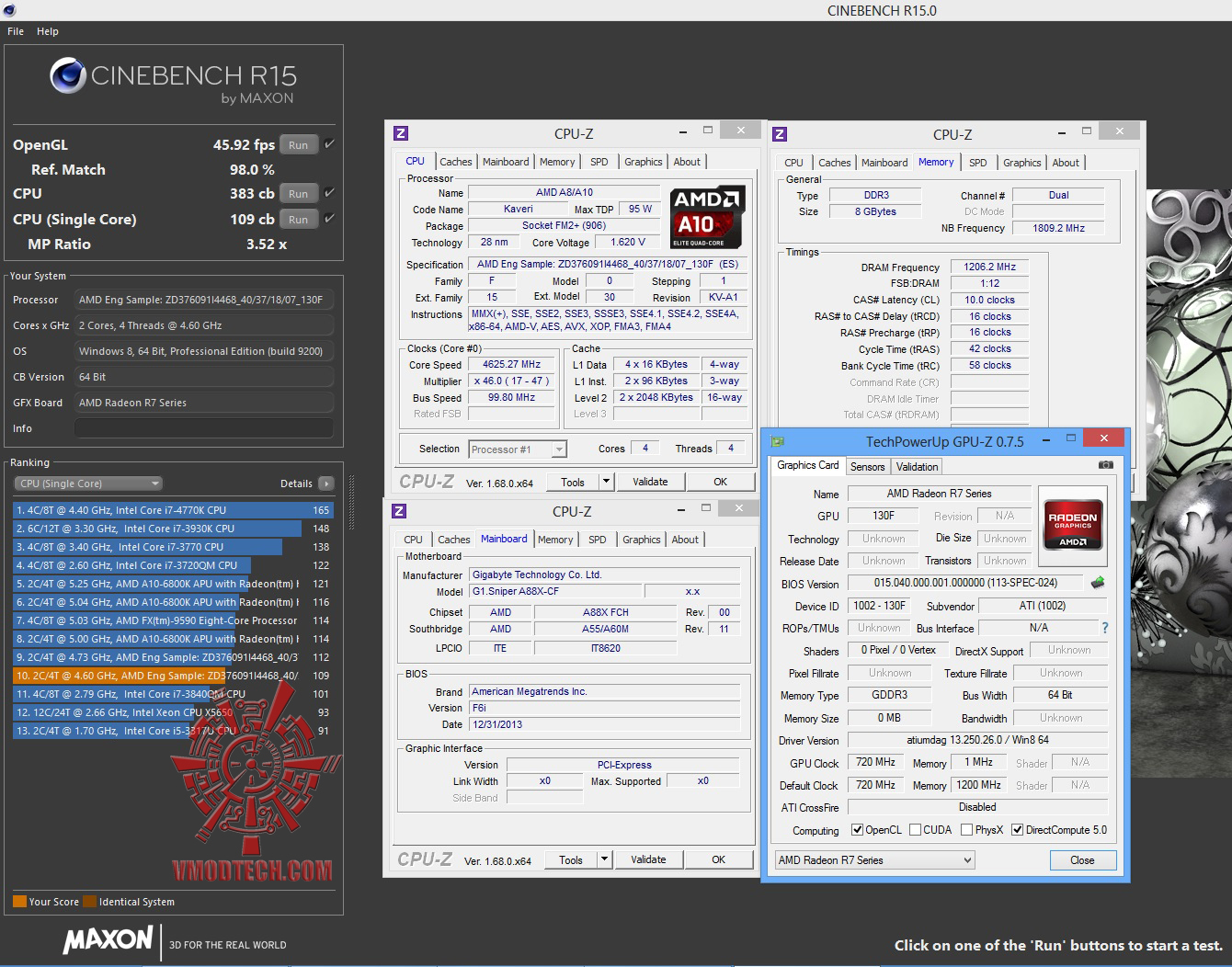The height and width of the screenshot is (967, 1232).
Task: Click the motherboard model G1.Sniper A88X-CF
Action: coord(554,591)
